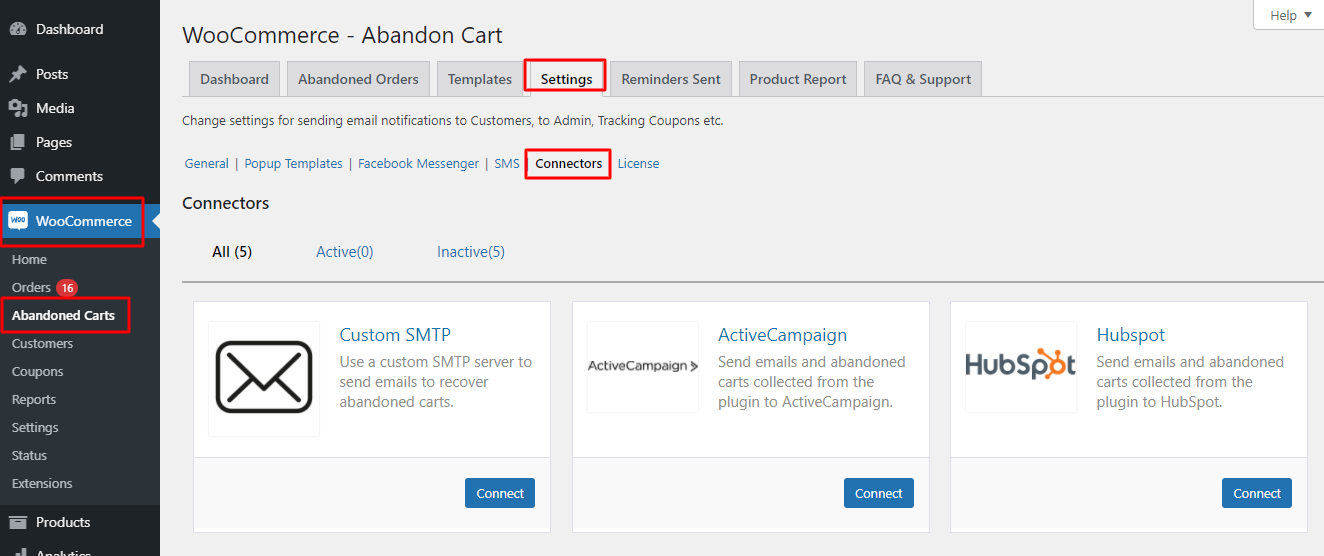
Task: Click the Comments bubble icon
Action: tap(17, 176)
